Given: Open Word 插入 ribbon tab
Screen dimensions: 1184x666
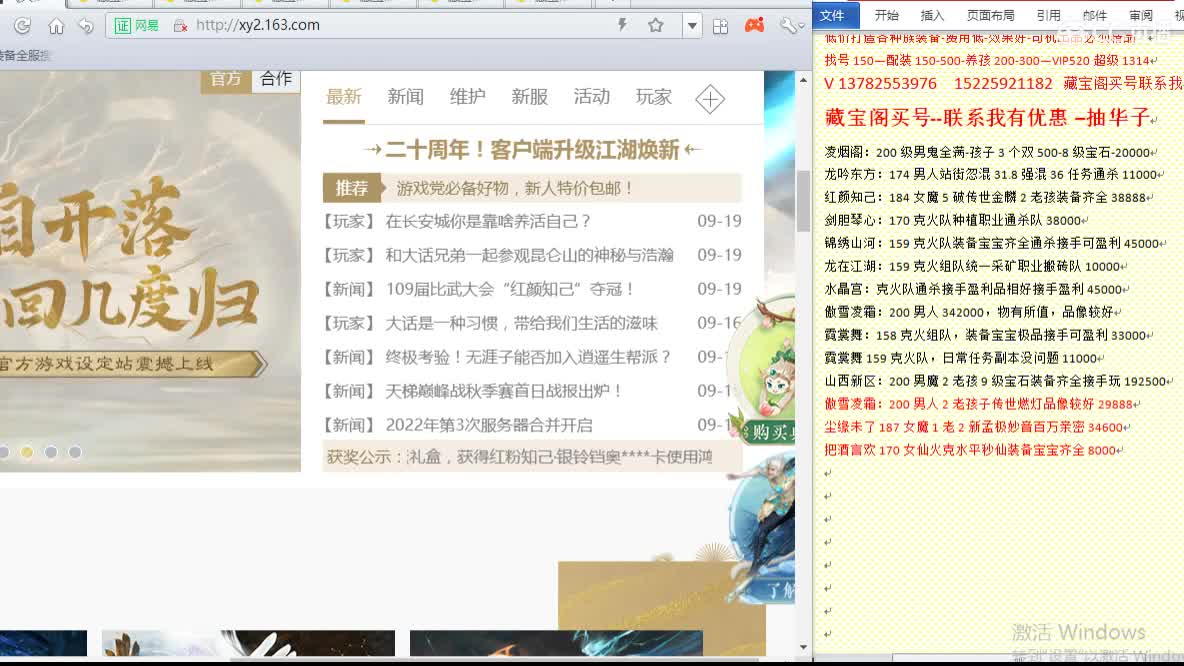Looking at the screenshot, I should (933, 15).
